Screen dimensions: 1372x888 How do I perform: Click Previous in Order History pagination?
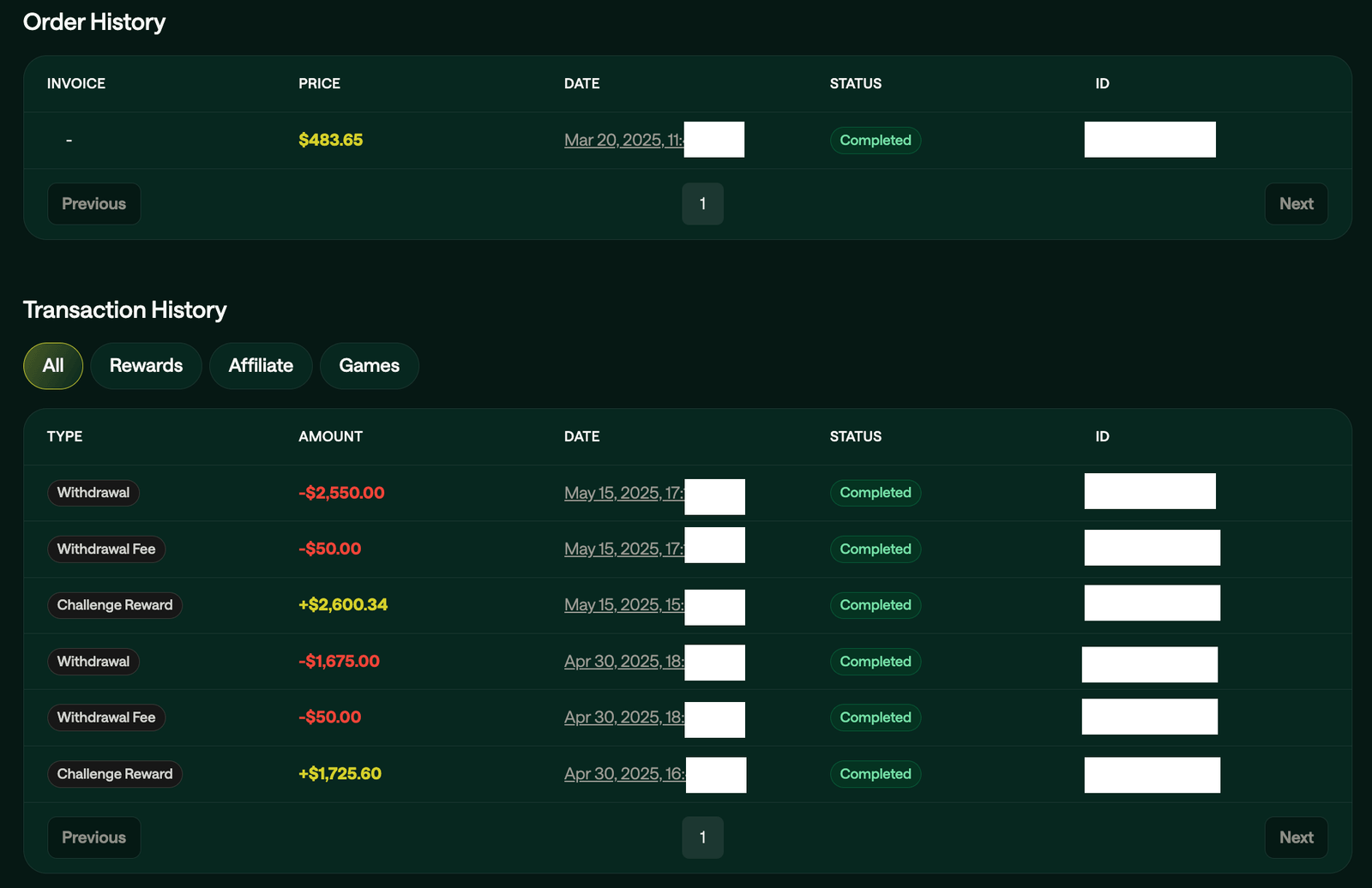coord(94,204)
